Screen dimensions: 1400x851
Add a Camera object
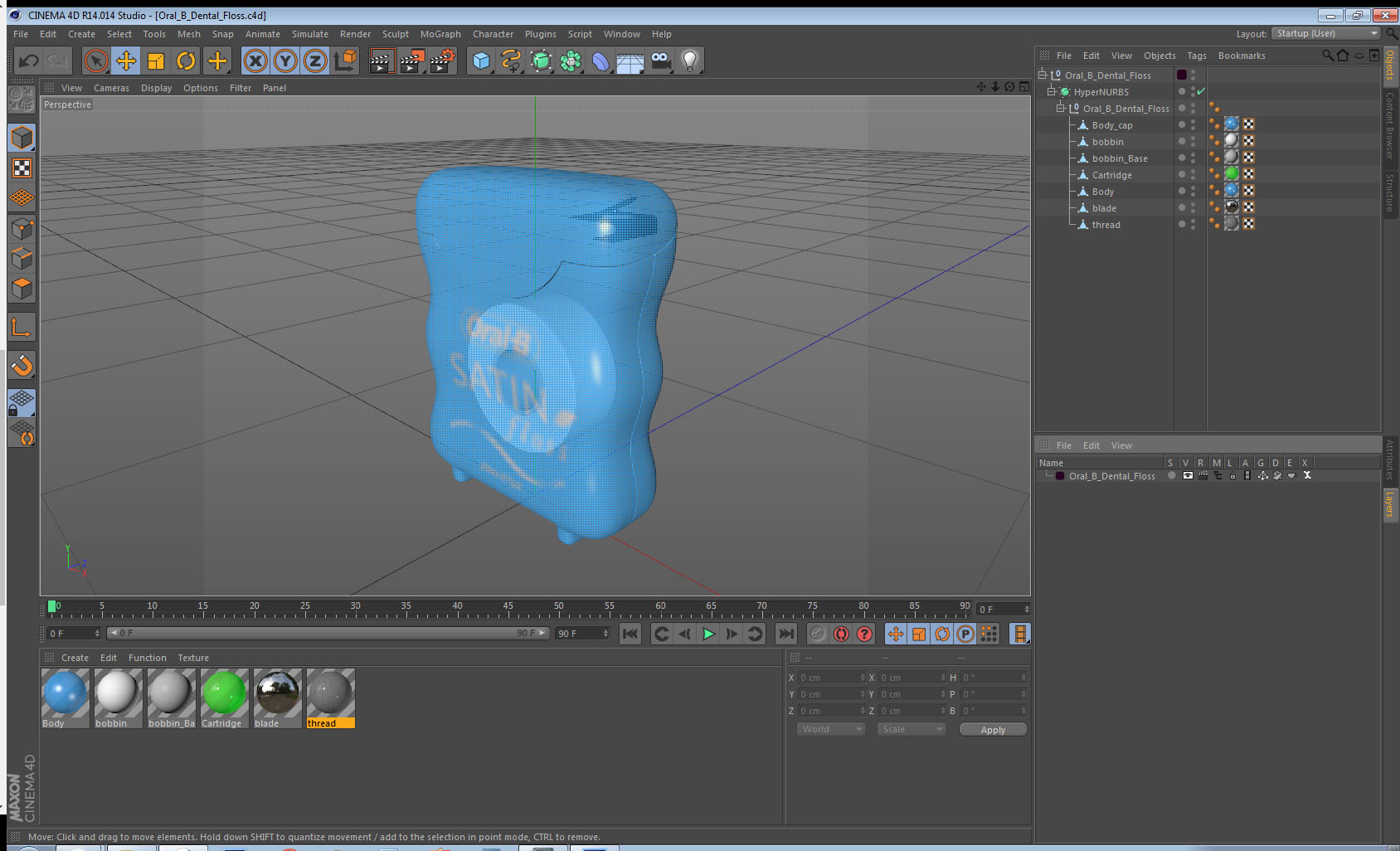(660, 61)
